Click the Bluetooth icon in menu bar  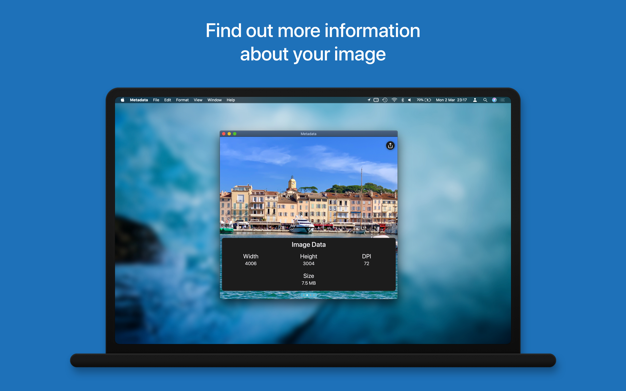tap(402, 100)
